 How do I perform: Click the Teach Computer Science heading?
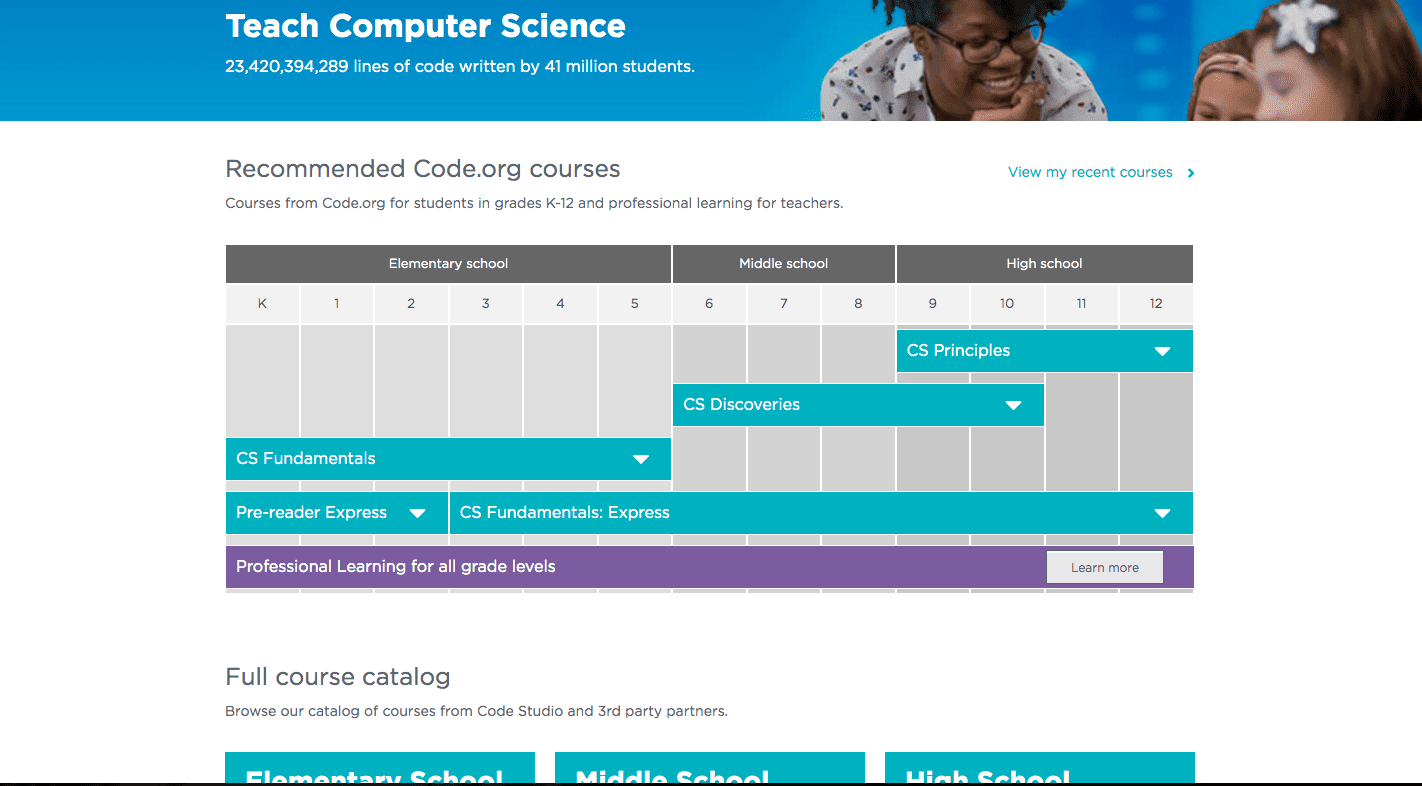tap(426, 26)
